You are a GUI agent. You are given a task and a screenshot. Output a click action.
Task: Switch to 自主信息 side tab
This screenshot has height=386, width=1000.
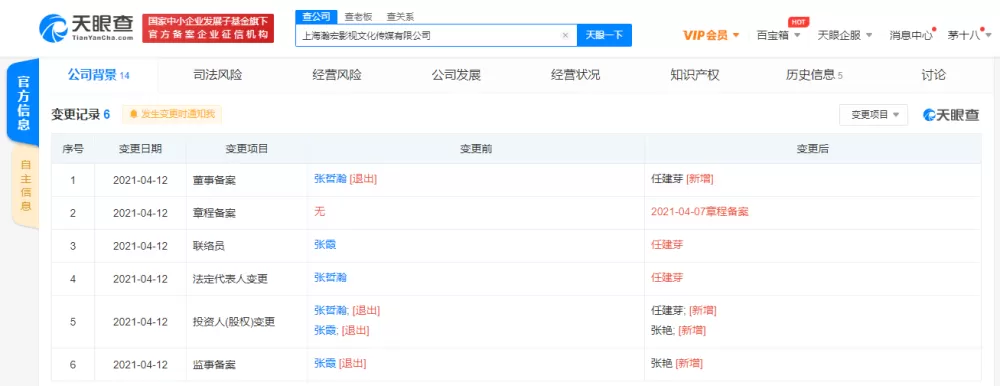[26, 186]
